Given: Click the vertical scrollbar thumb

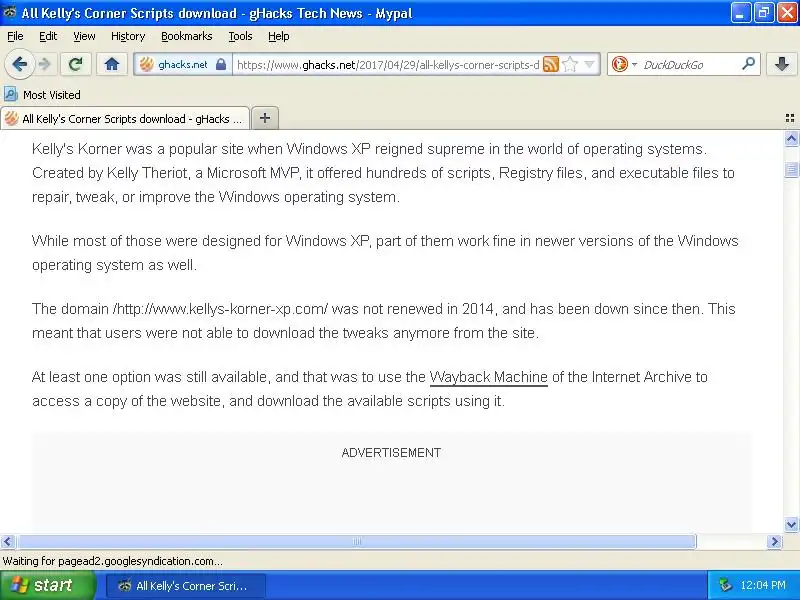Looking at the screenshot, I should (791, 169).
